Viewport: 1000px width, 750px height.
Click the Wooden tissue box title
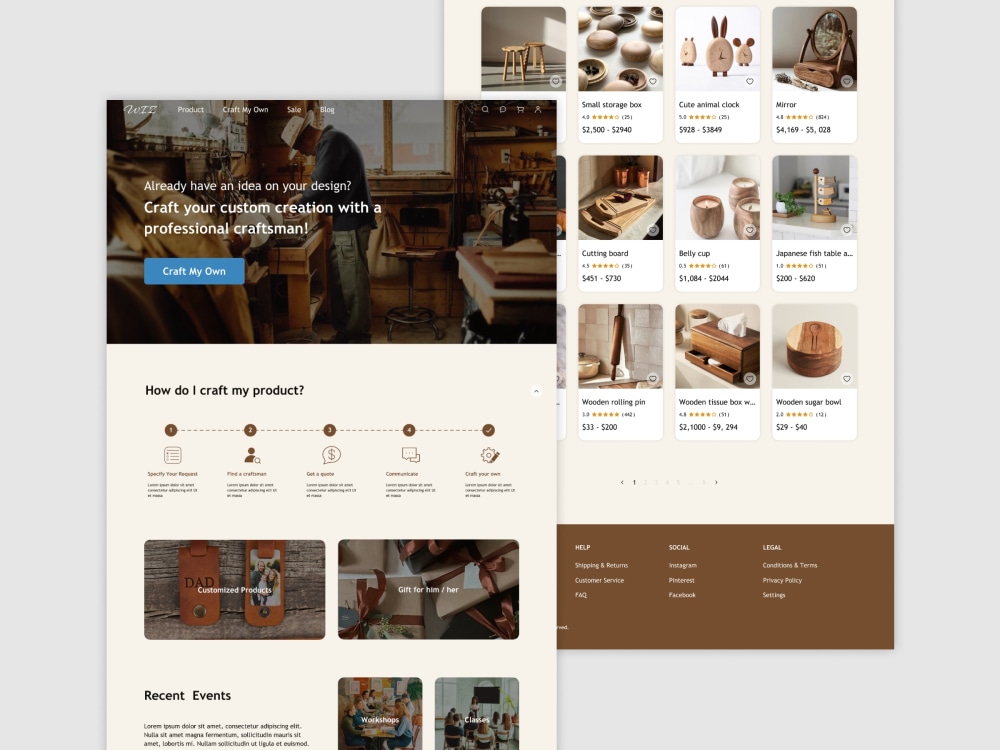(717, 402)
